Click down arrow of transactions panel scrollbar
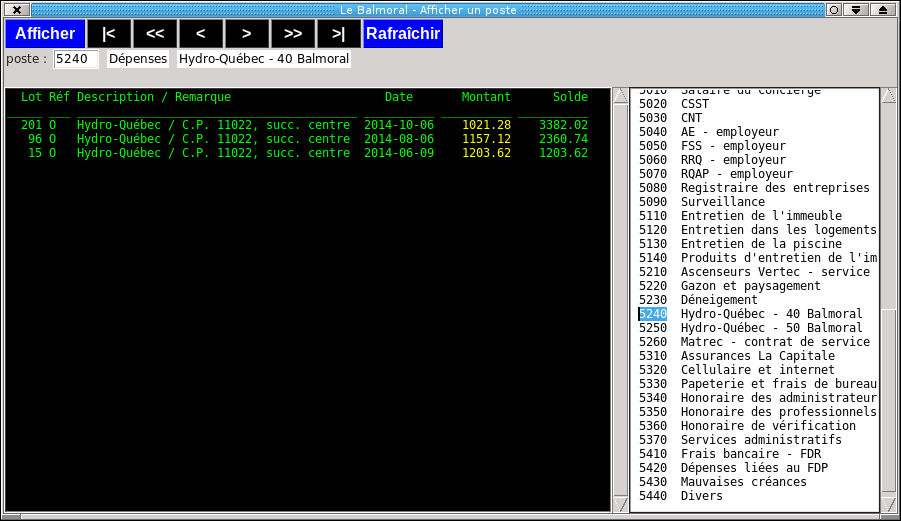Viewport: 901px width, 521px height. tap(621, 504)
